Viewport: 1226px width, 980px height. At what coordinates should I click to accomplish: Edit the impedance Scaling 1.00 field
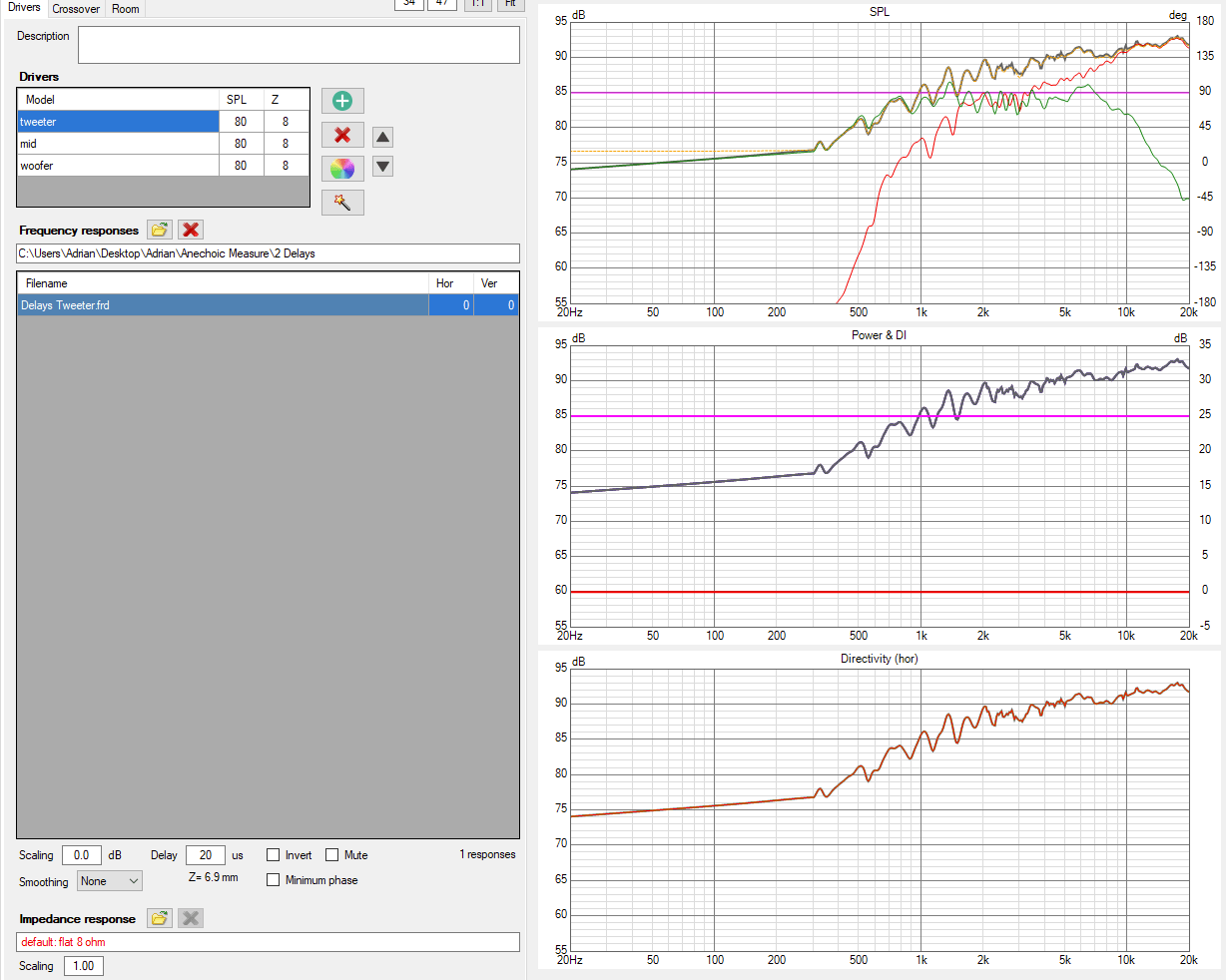[84, 966]
